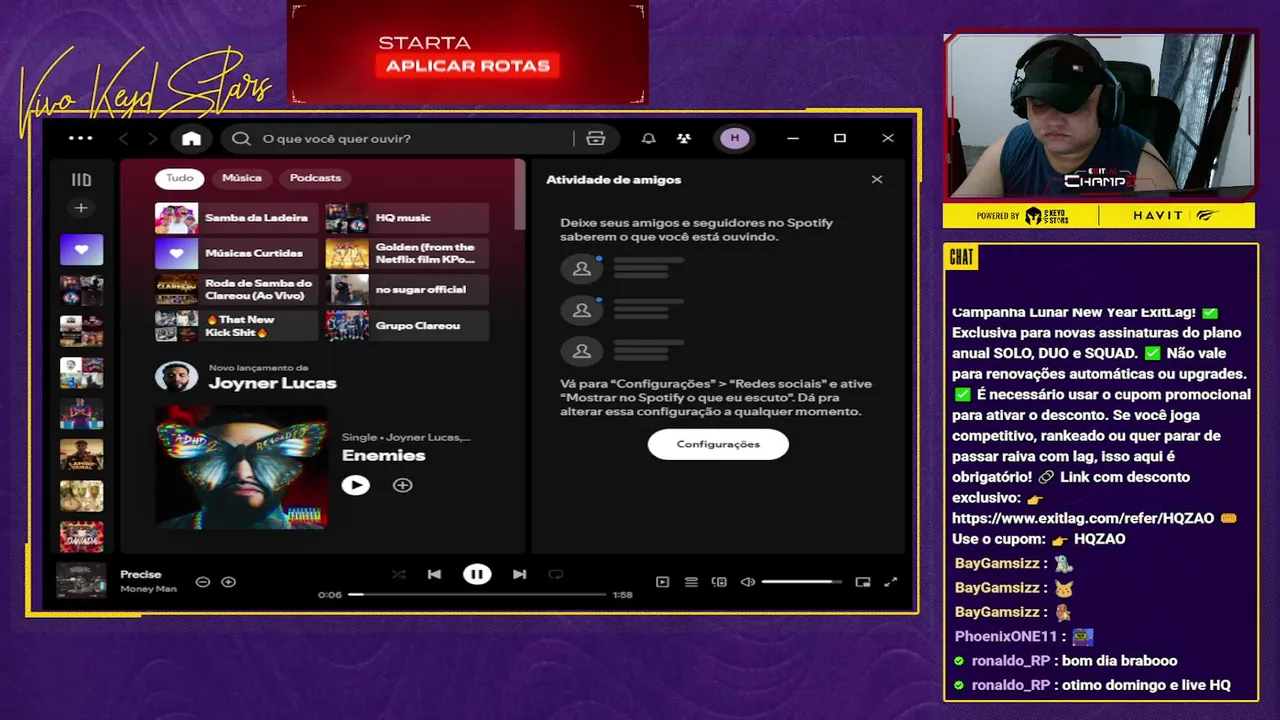Skip to the previous track

(x=434, y=574)
